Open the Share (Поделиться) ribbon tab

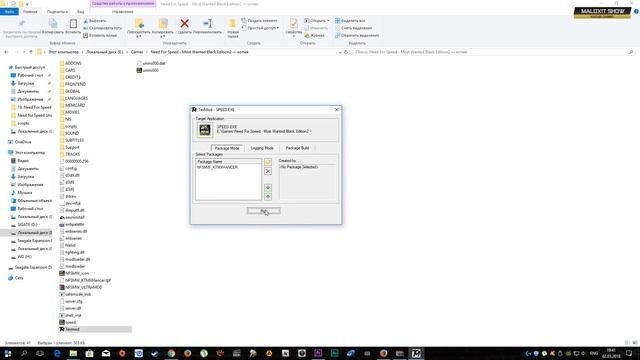[x=57, y=12]
